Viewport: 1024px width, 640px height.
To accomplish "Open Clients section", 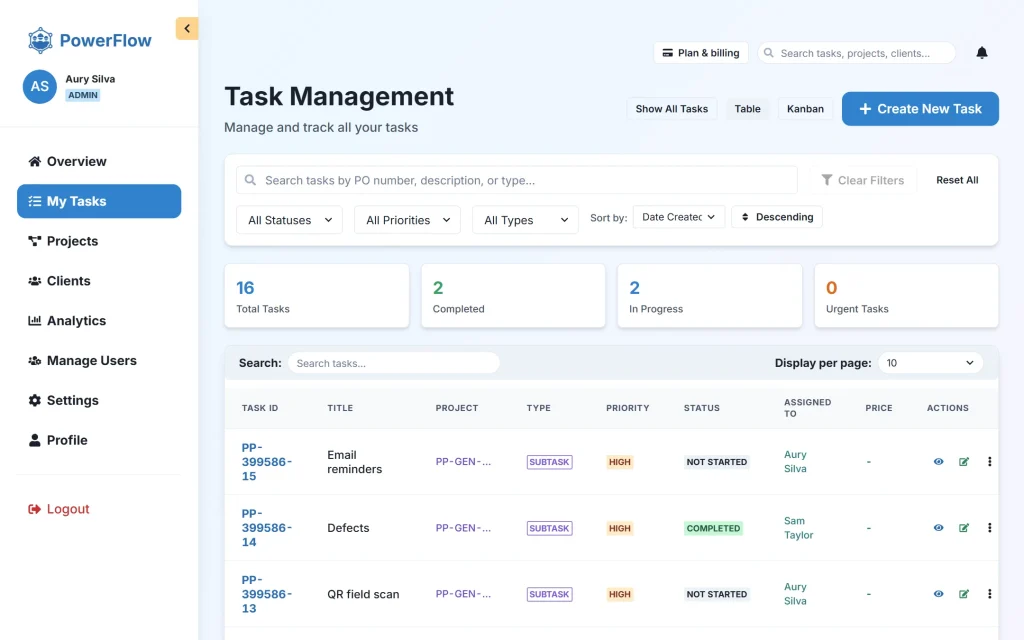I will coord(99,281).
